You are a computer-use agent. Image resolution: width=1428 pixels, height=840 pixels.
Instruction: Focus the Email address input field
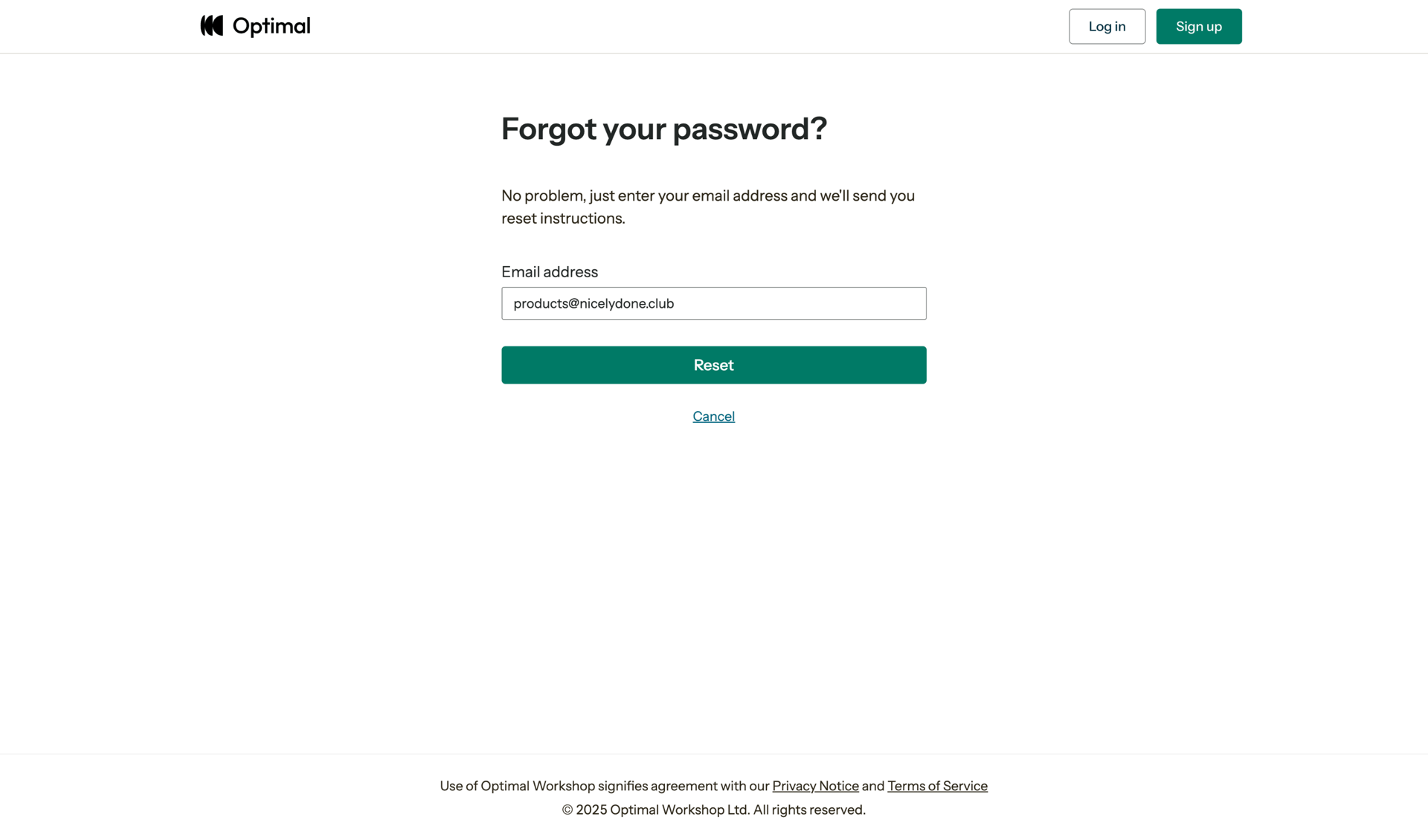[713, 303]
